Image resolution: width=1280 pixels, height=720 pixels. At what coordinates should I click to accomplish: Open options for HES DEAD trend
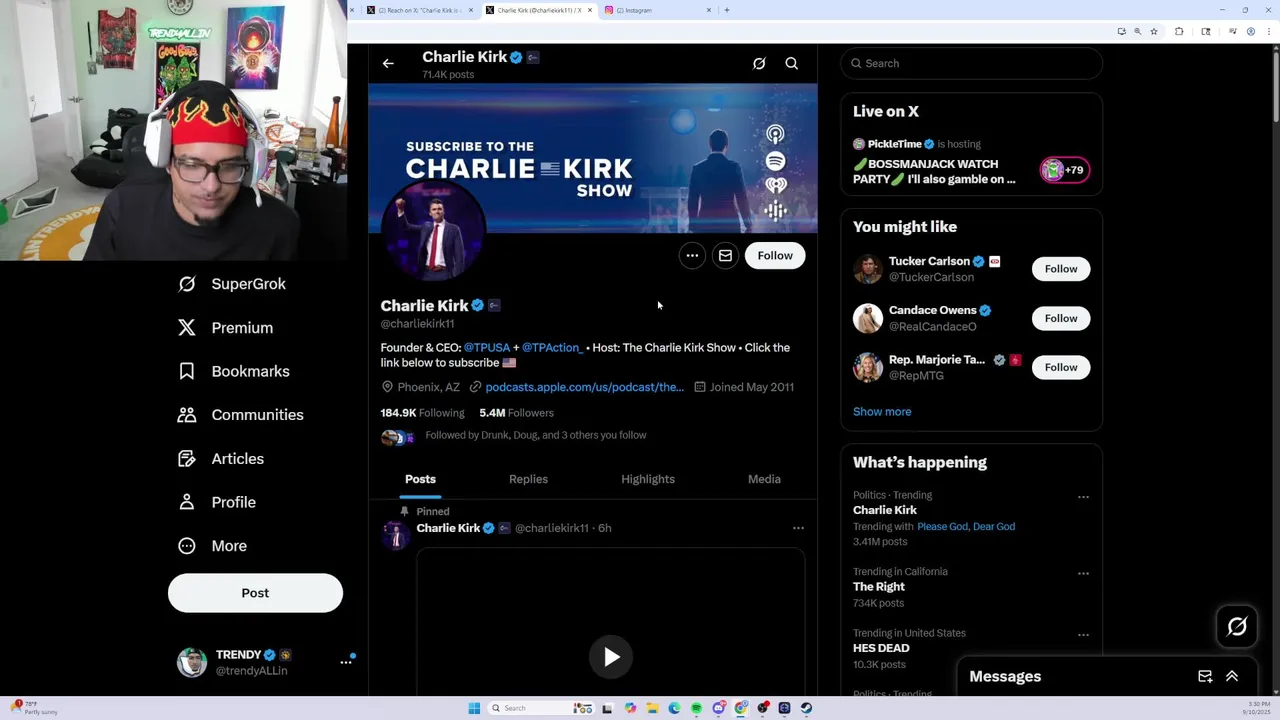point(1083,635)
